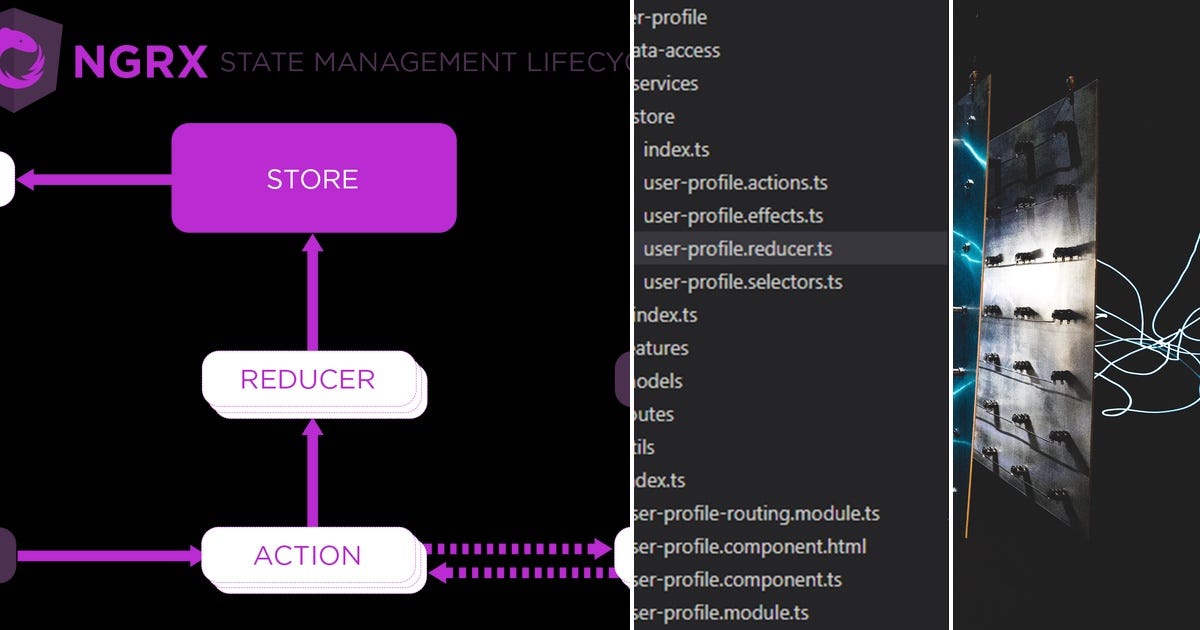Expand the features folder
Image resolution: width=1200 pixels, height=630 pixels.
coord(662,348)
